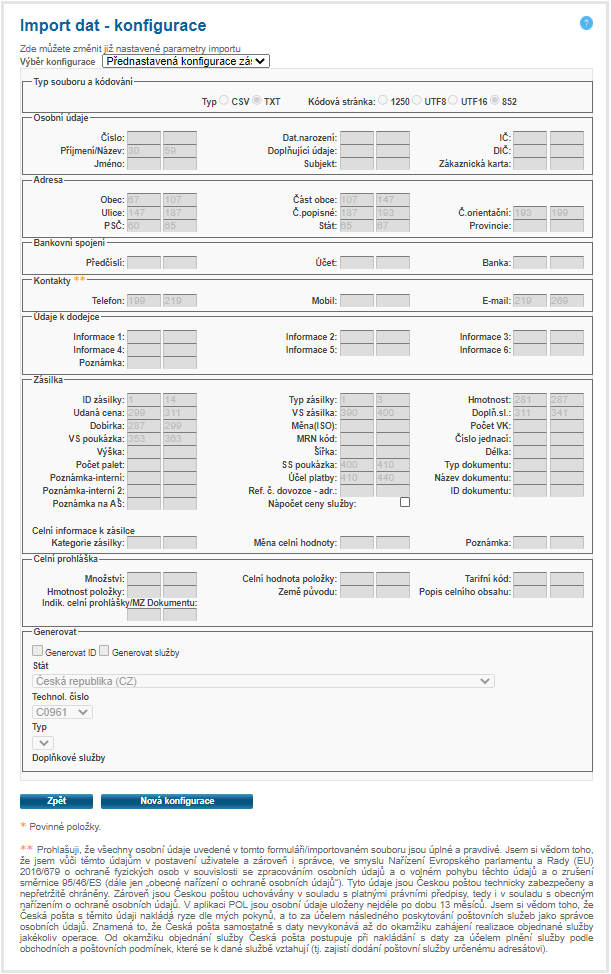Click the first Příjmení/Název field
This screenshot has height=974, width=611.
tap(144, 150)
